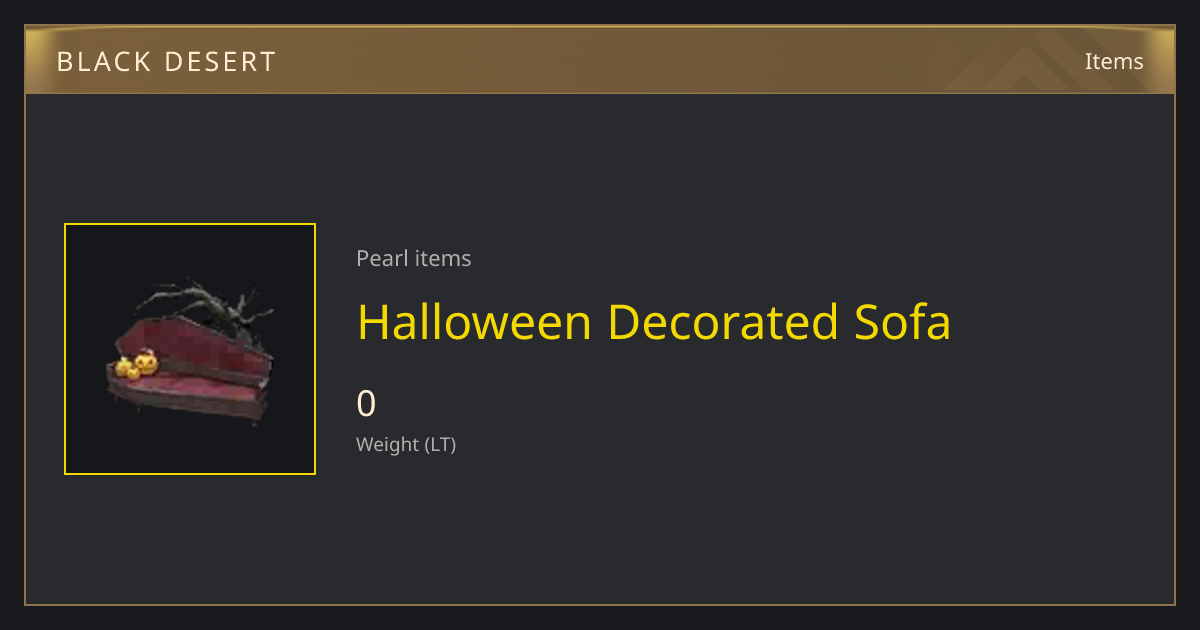Select the Pearl items category label
The height and width of the screenshot is (630, 1200).
(x=414, y=258)
